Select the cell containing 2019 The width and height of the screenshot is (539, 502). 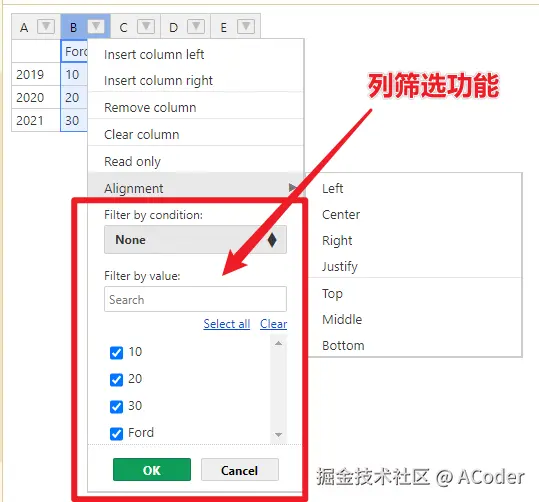pos(36,74)
